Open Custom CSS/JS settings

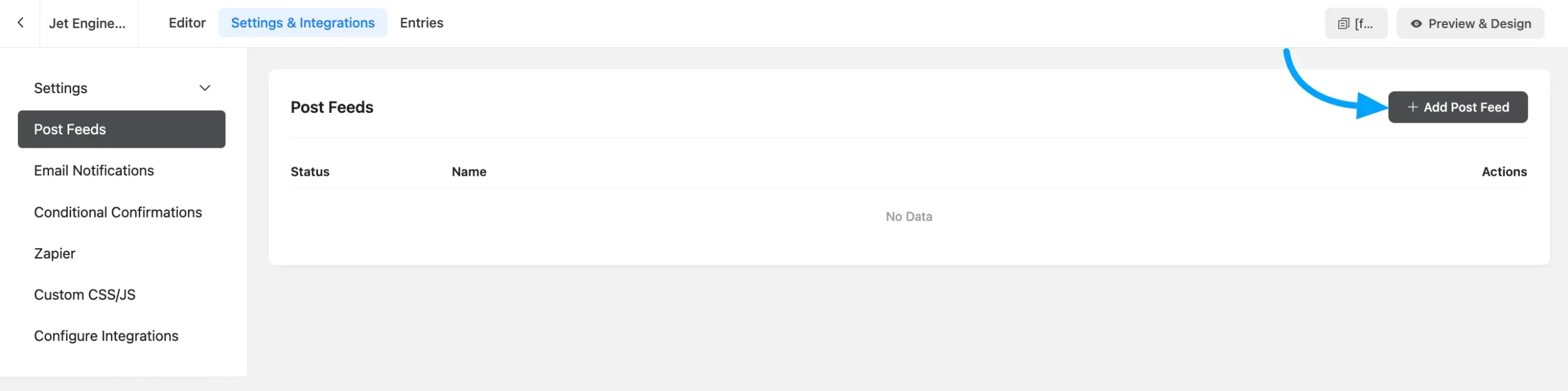[85, 295]
